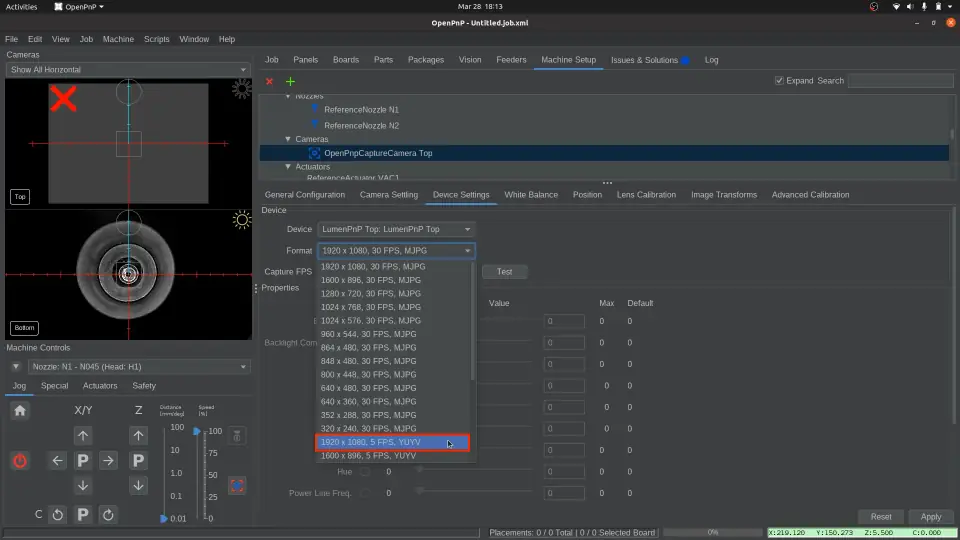The width and height of the screenshot is (960, 540).
Task: Click the X/Y park P button
Action: point(83,461)
